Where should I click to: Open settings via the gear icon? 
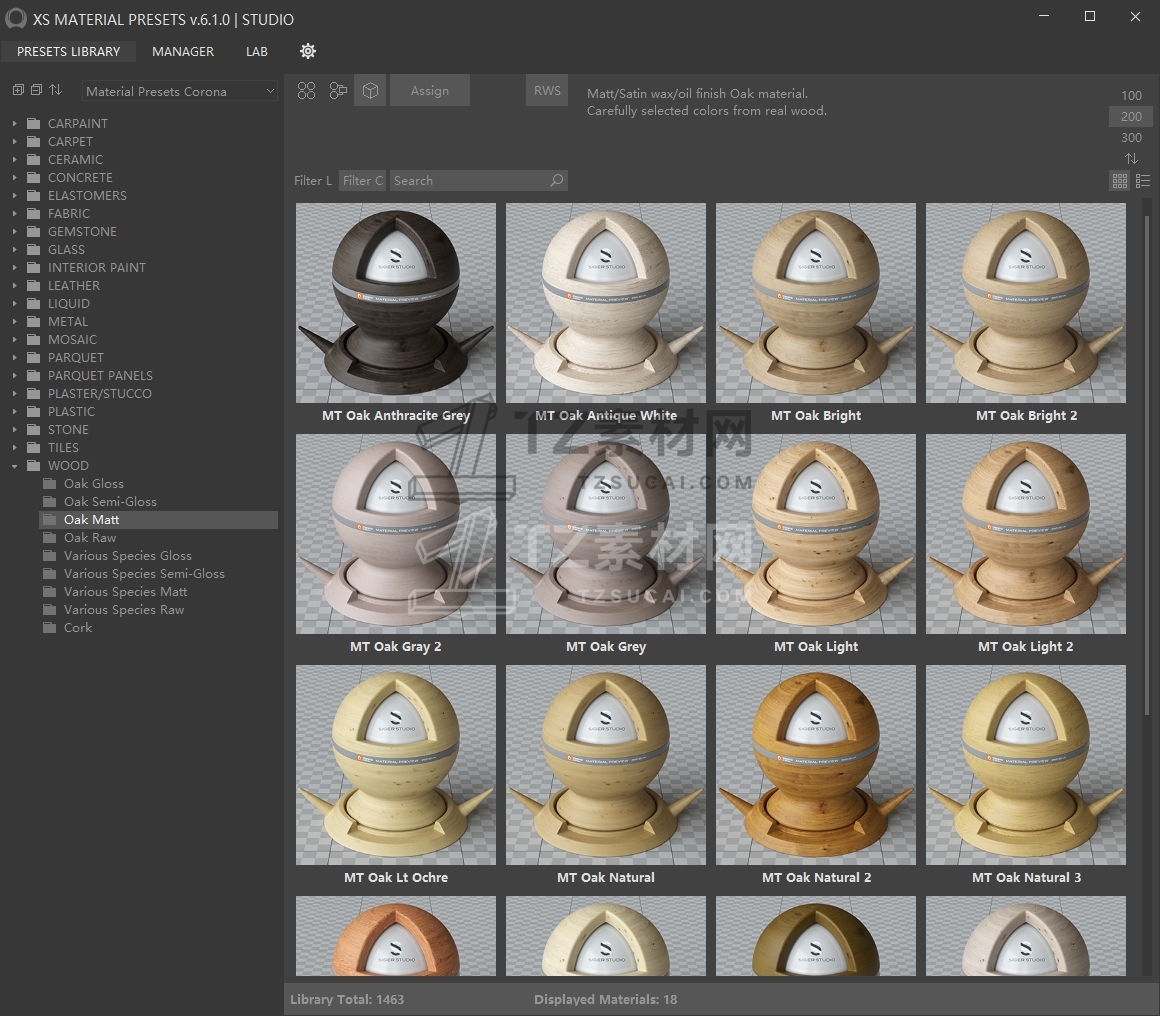click(308, 51)
